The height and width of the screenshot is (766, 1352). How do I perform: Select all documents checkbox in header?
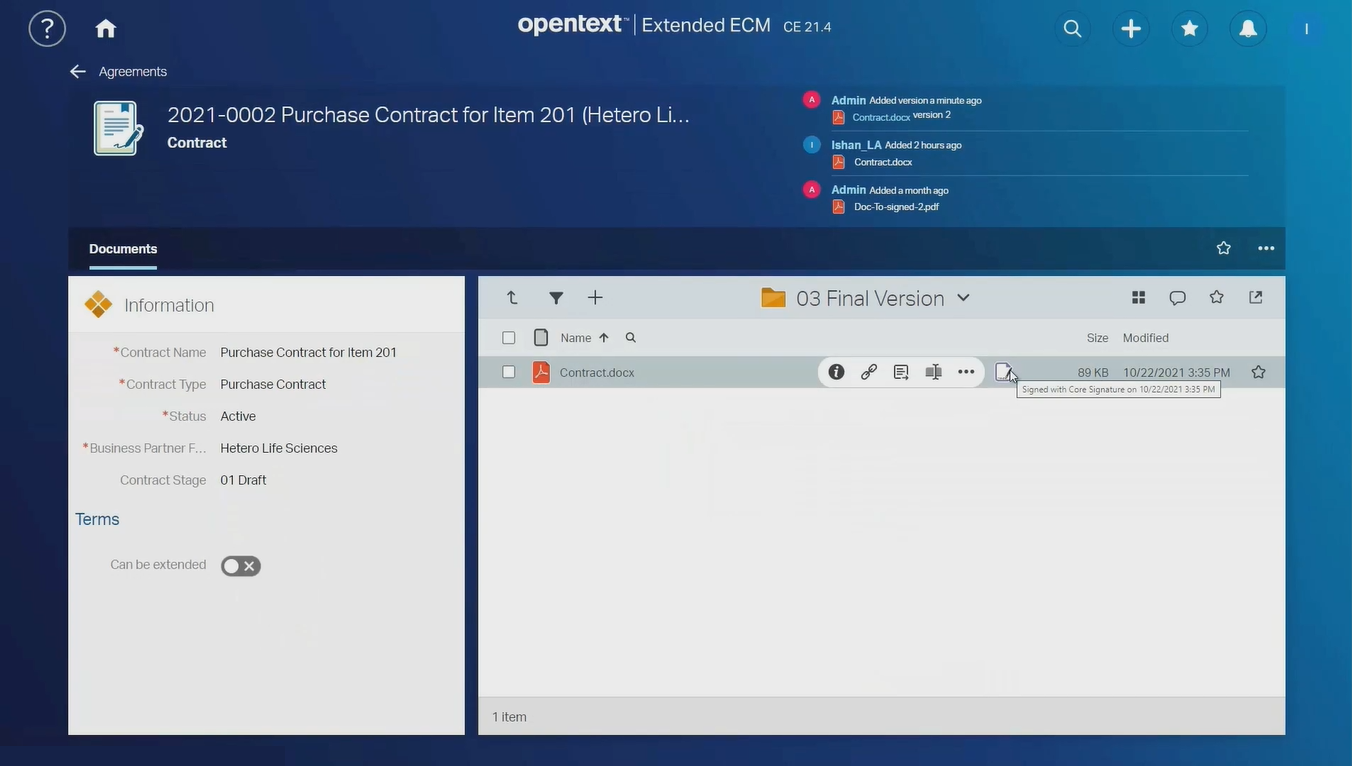tap(508, 338)
